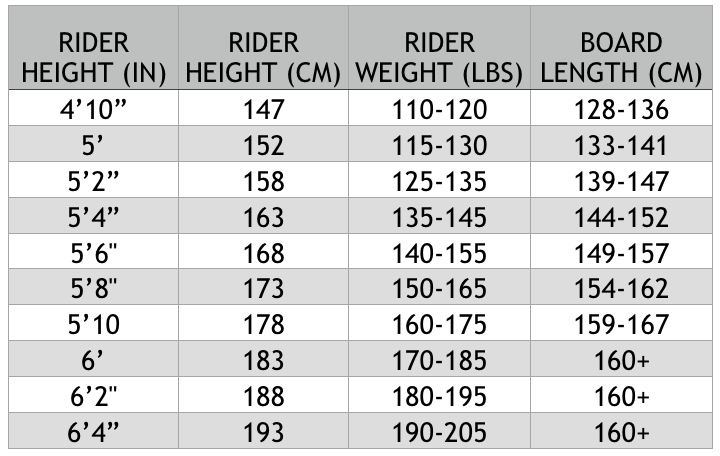Click the Rider Height (IN) column header
The image size is (720, 456).
point(93,48)
